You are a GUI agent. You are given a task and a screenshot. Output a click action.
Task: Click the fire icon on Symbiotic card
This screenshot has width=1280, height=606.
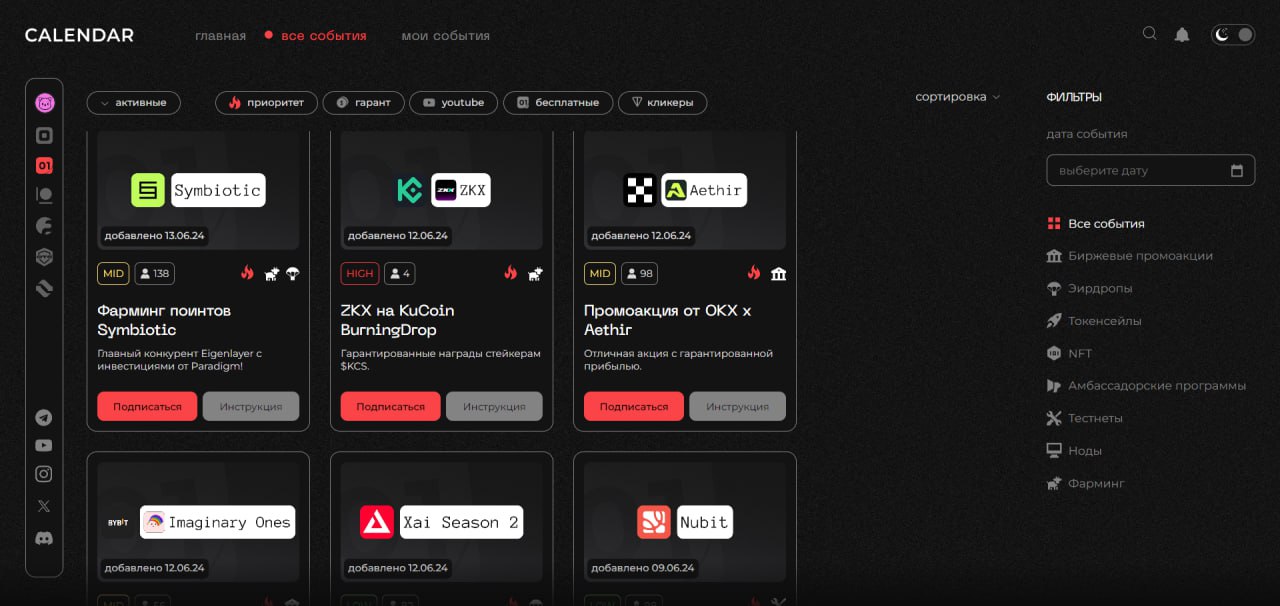[248, 273]
